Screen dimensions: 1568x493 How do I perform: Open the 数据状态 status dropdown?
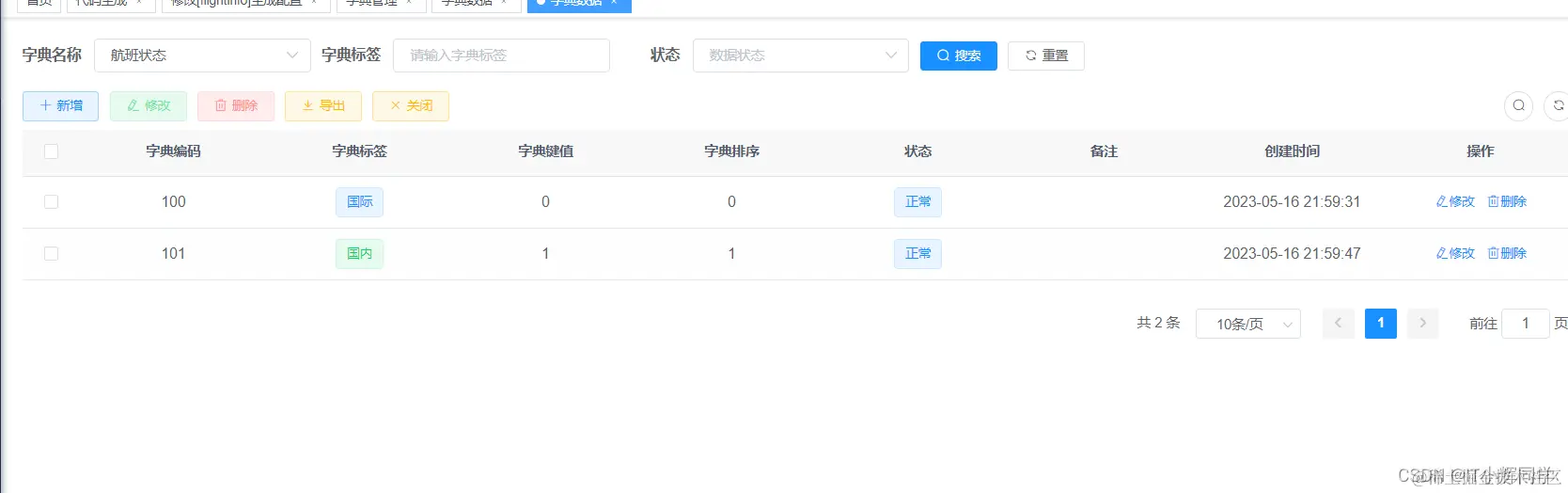point(801,56)
